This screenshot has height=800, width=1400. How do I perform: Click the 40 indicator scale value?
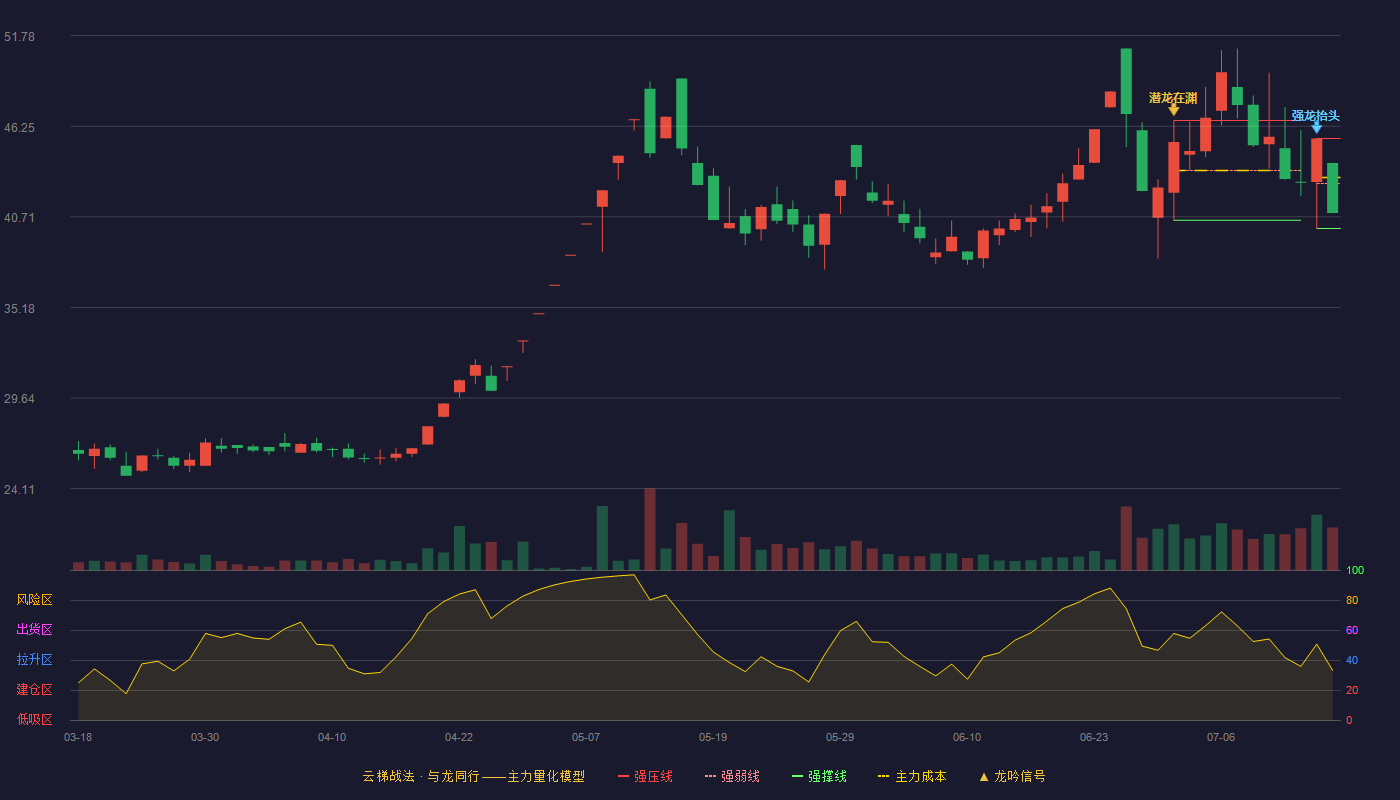[1352, 661]
